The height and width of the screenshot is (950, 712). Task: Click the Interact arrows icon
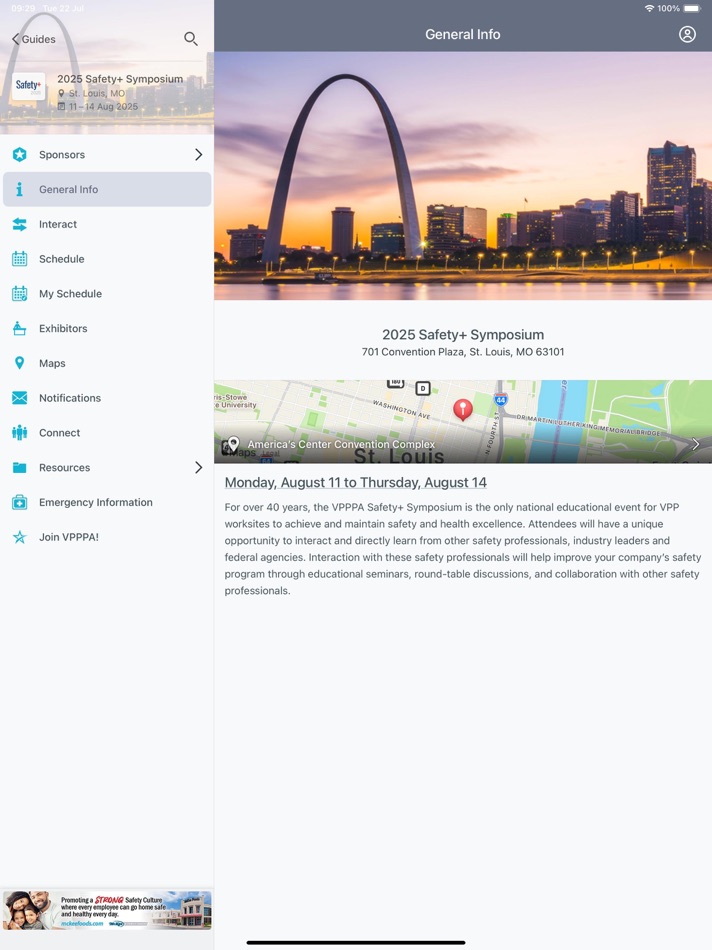[x=19, y=224]
